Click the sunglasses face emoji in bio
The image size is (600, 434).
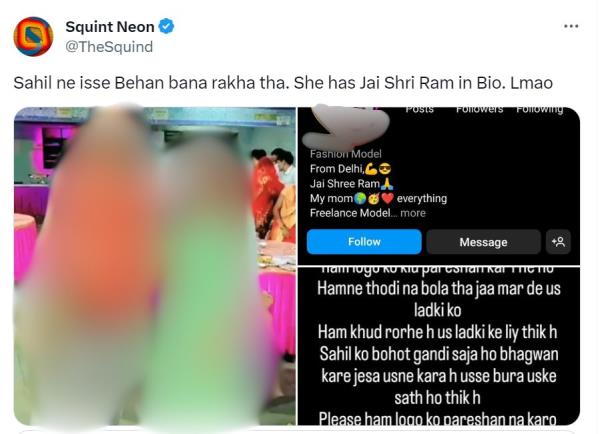pos(385,169)
